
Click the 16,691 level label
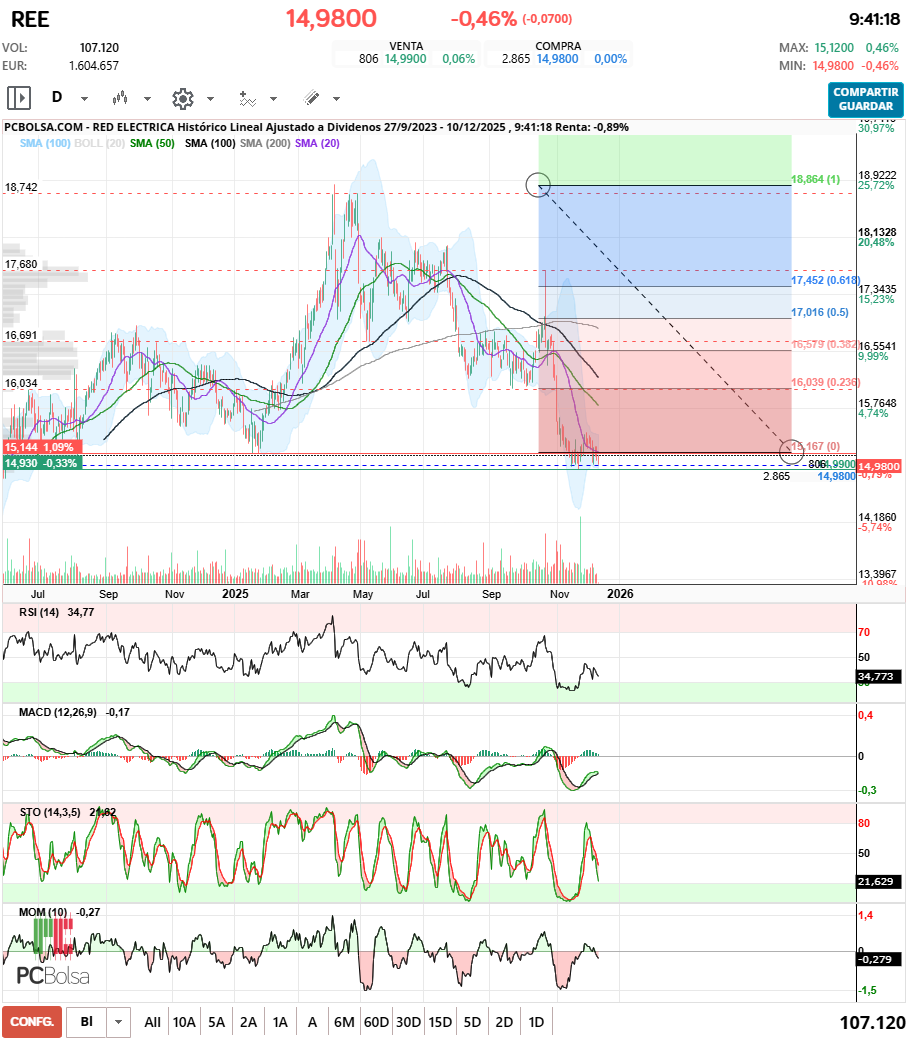pos(21,335)
